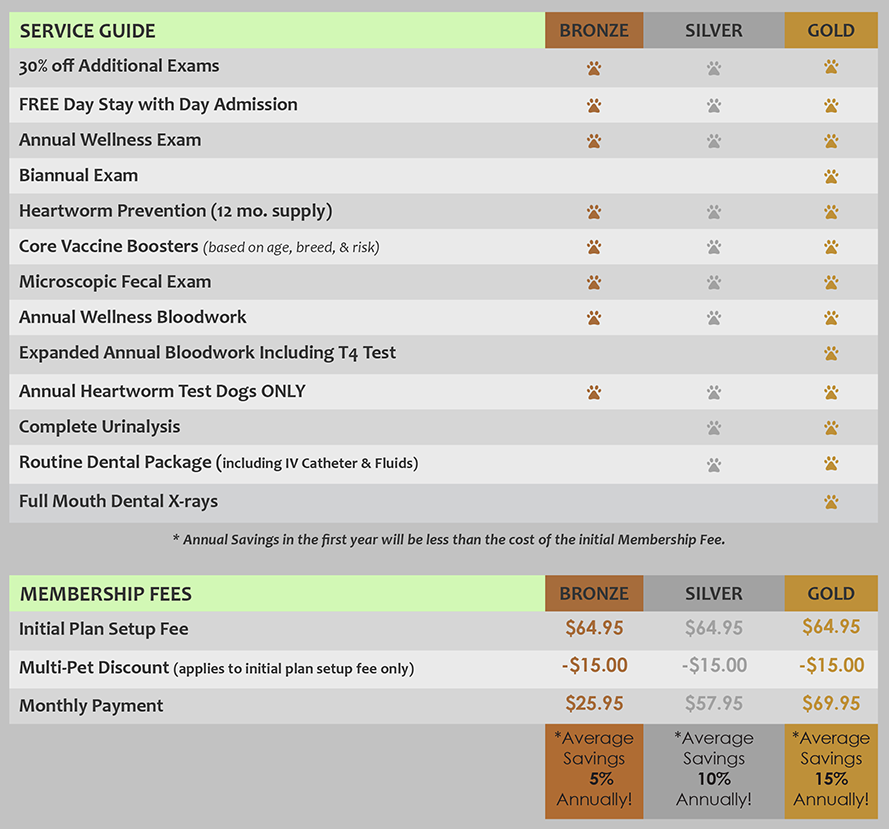
Task: Click the Bronze paw for Microscopic Fecal Exam
Action: point(594,282)
